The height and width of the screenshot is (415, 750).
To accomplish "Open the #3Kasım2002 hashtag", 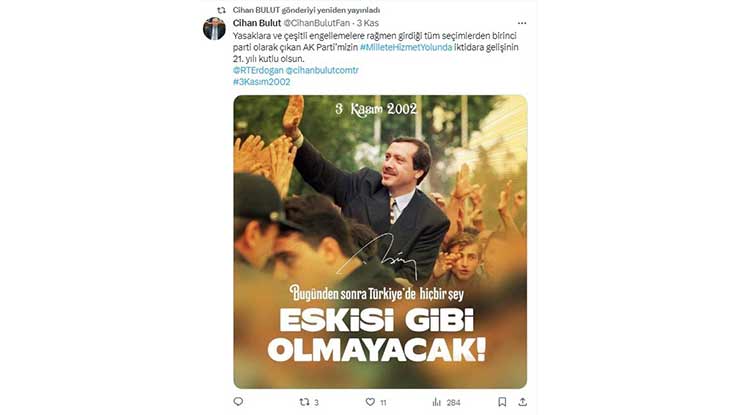I will tap(262, 82).
